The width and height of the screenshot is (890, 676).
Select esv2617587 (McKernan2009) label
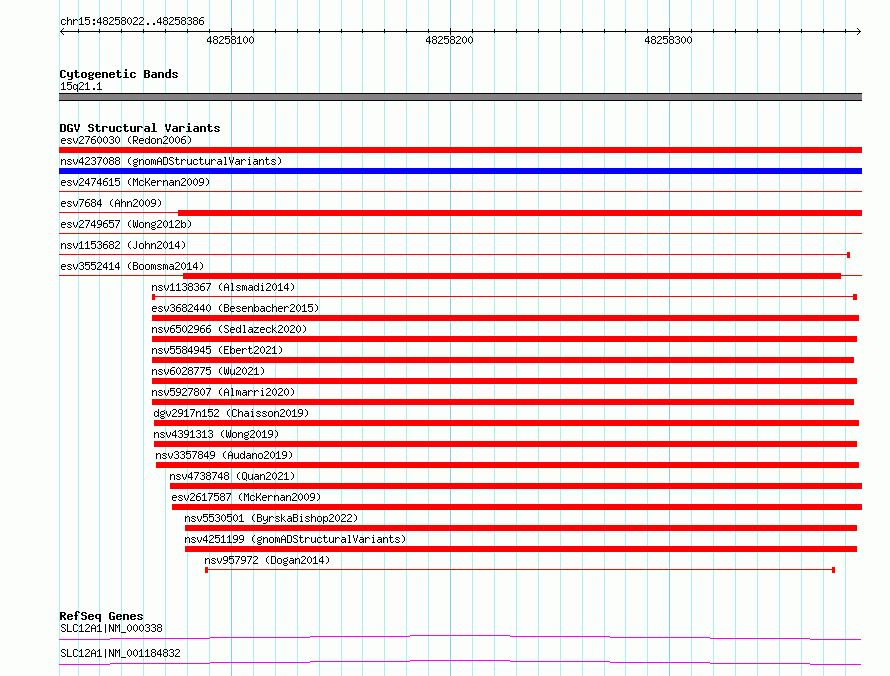tap(246, 497)
